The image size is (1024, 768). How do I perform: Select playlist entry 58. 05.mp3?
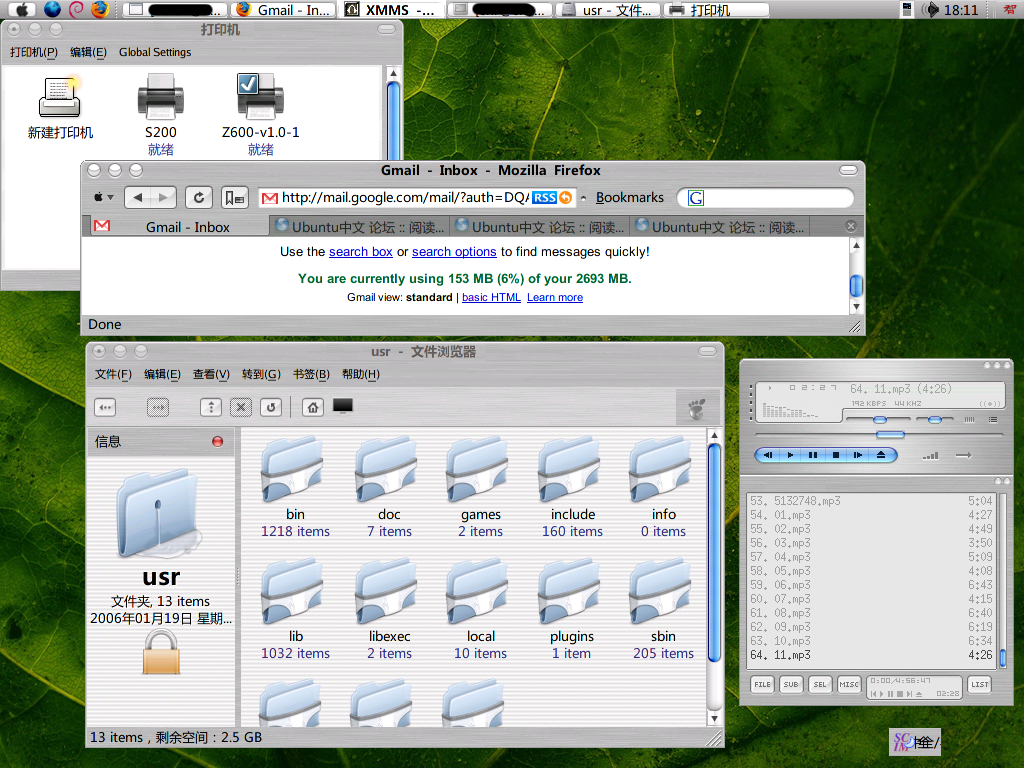click(871, 571)
